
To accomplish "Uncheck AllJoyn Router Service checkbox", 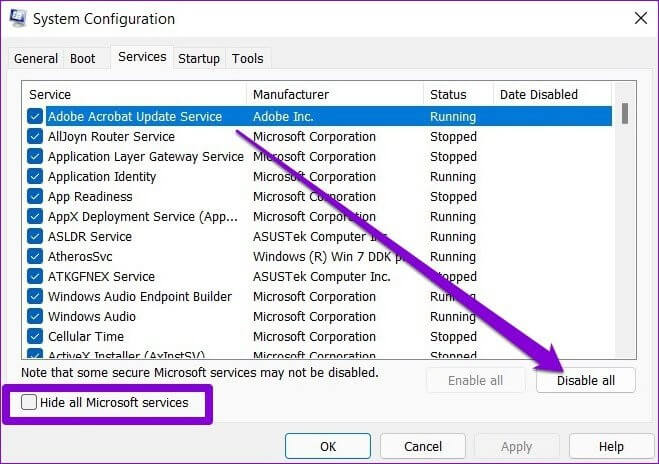I will (x=35, y=137).
